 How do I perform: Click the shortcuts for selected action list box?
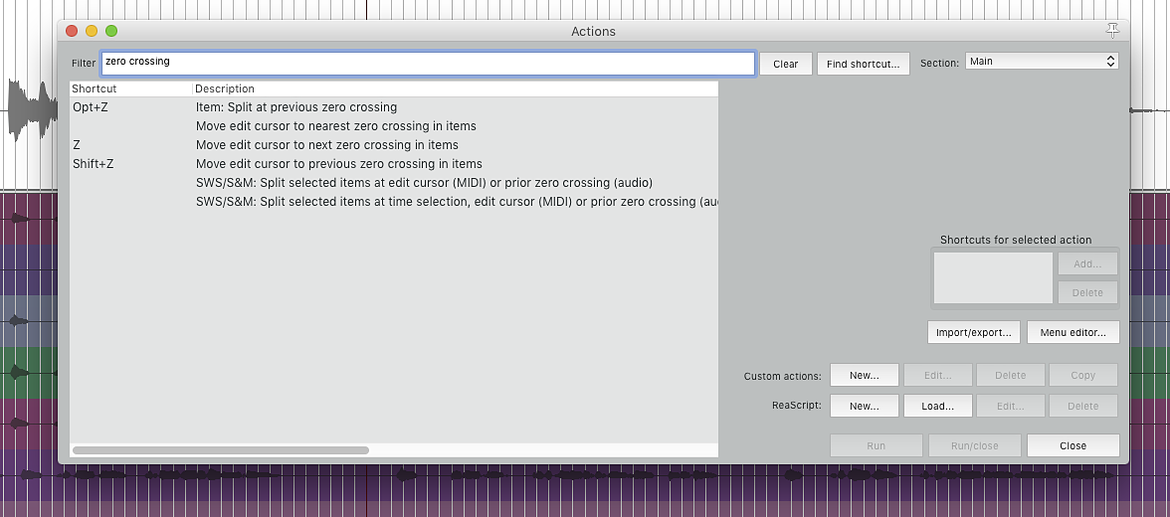[993, 278]
